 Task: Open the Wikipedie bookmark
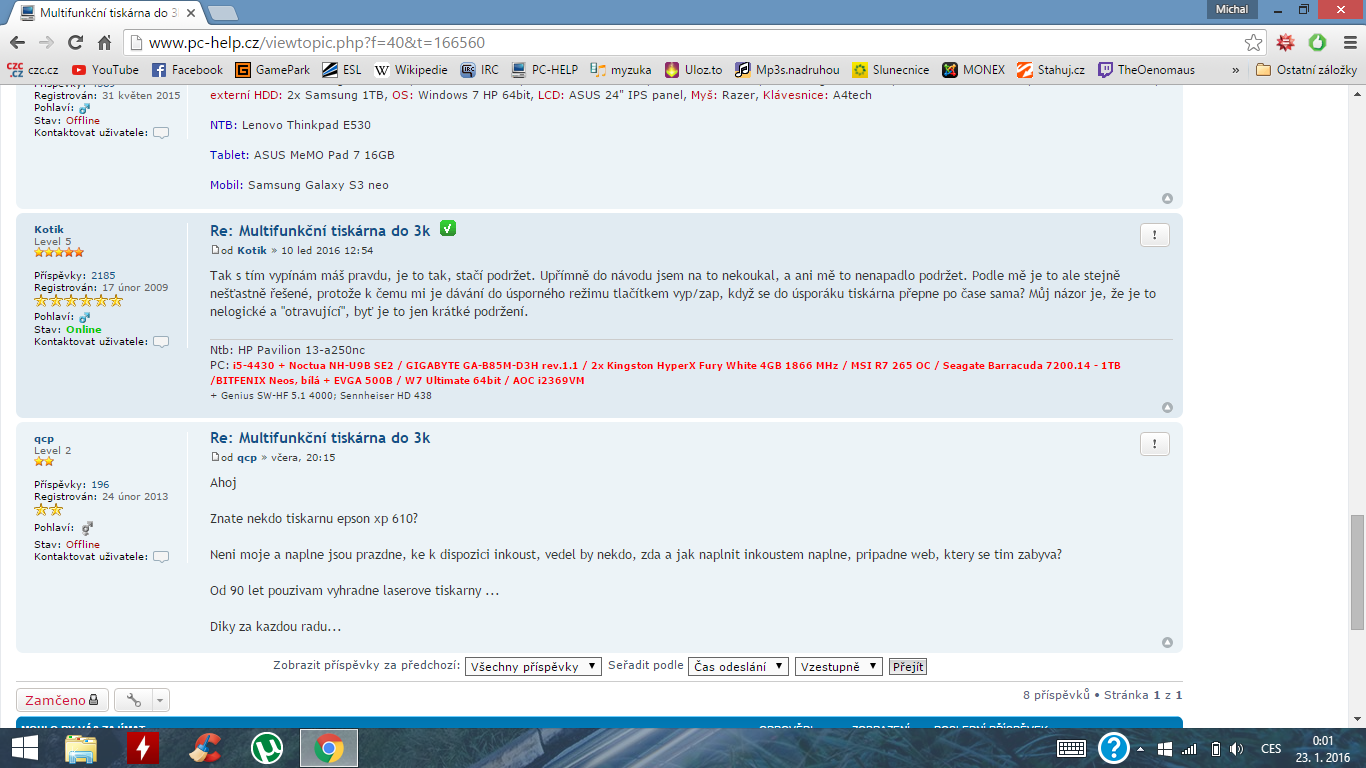411,70
